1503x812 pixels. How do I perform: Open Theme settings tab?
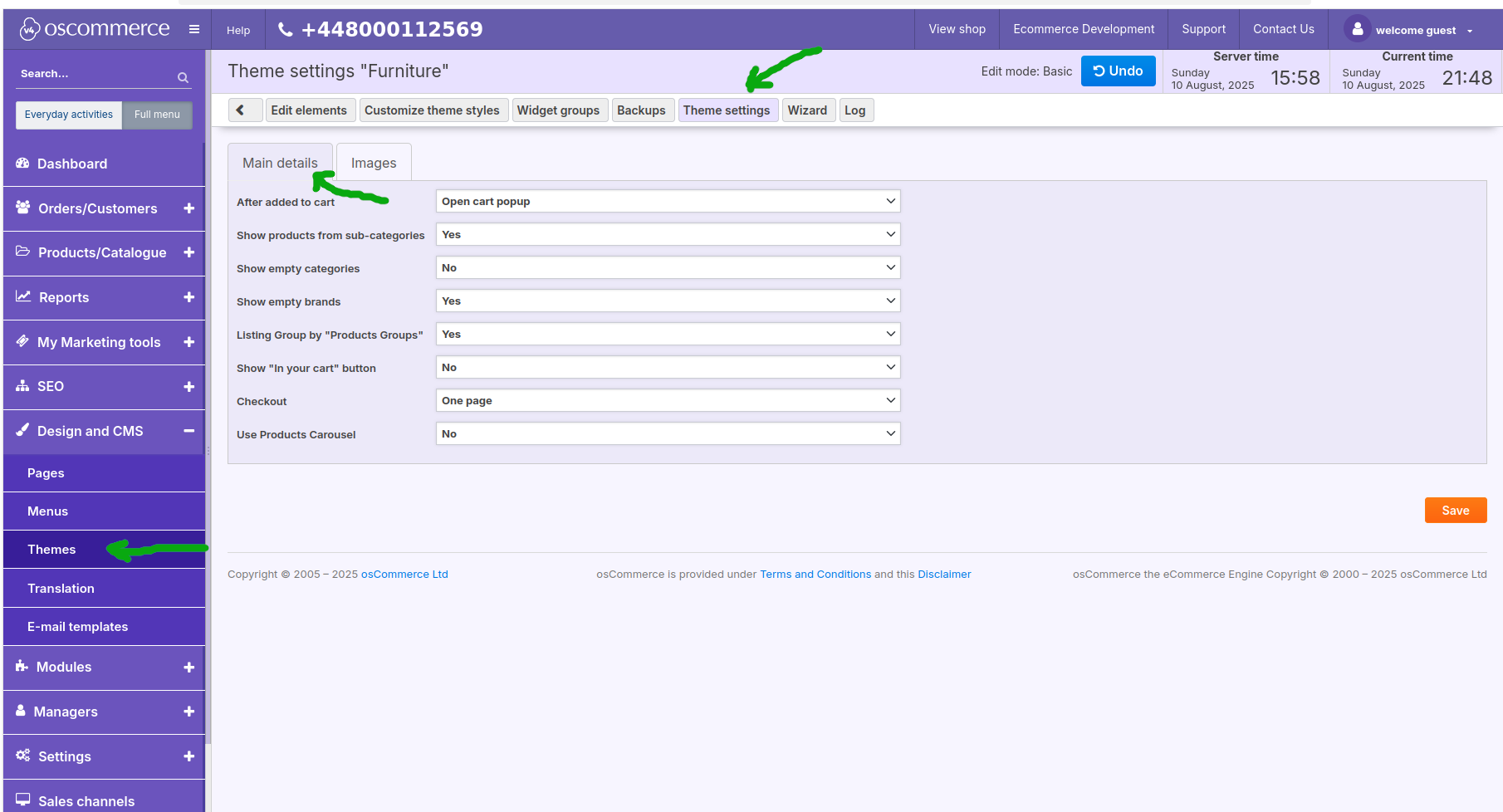[727, 110]
